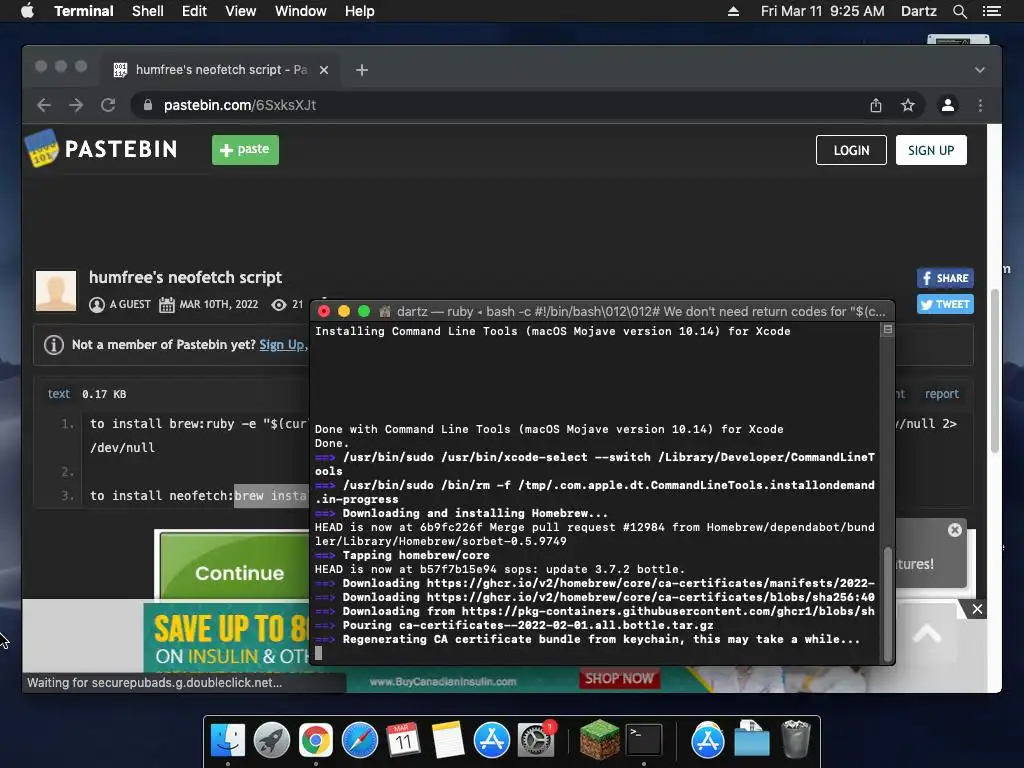Click the Sign Up link in notice
1024x768 pixels.
coord(281,344)
